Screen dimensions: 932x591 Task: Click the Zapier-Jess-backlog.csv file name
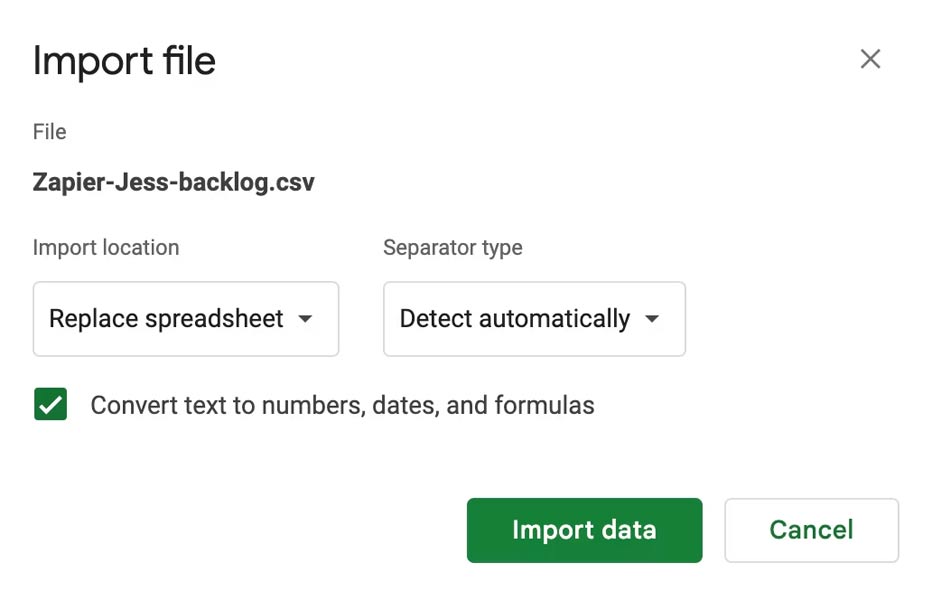pos(174,182)
